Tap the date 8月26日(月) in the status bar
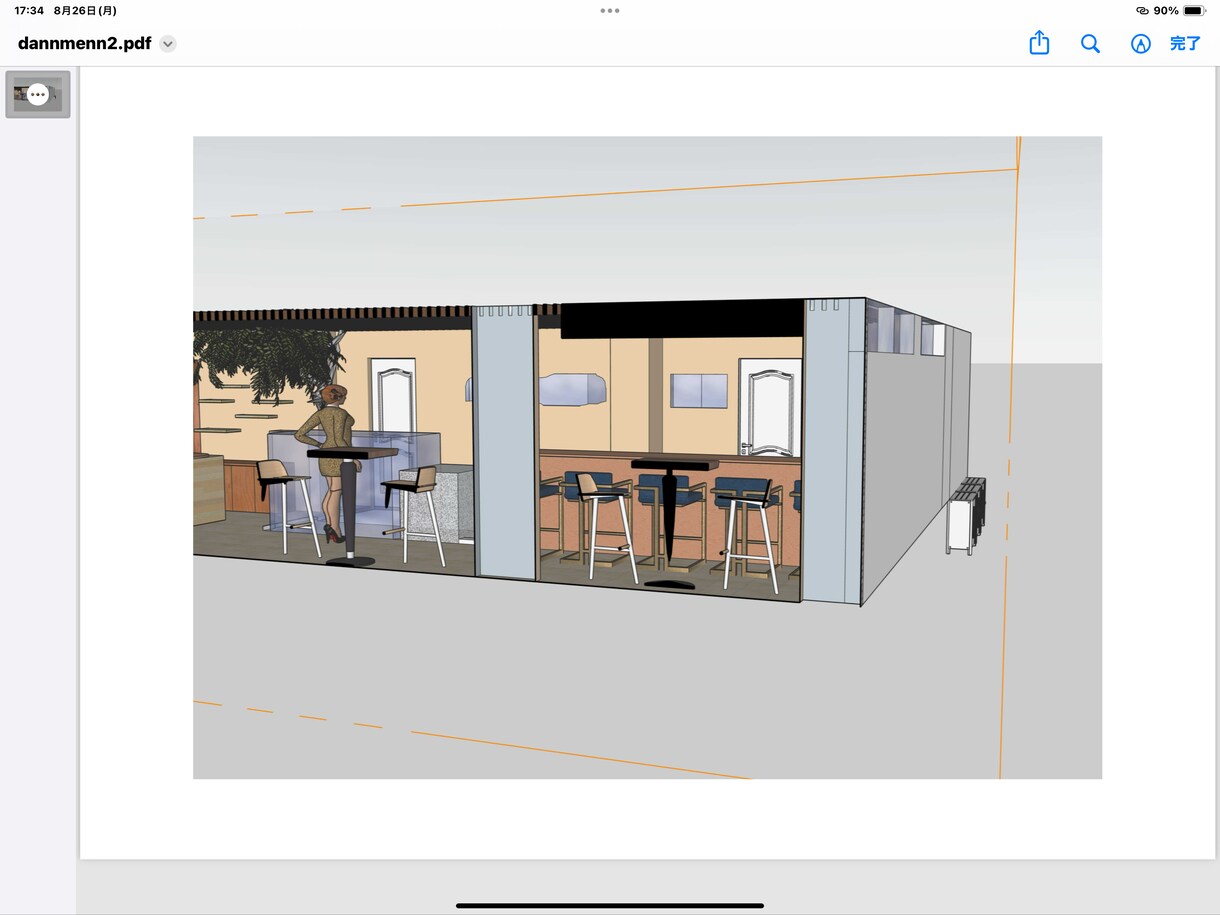The height and width of the screenshot is (915, 1220). click(85, 10)
